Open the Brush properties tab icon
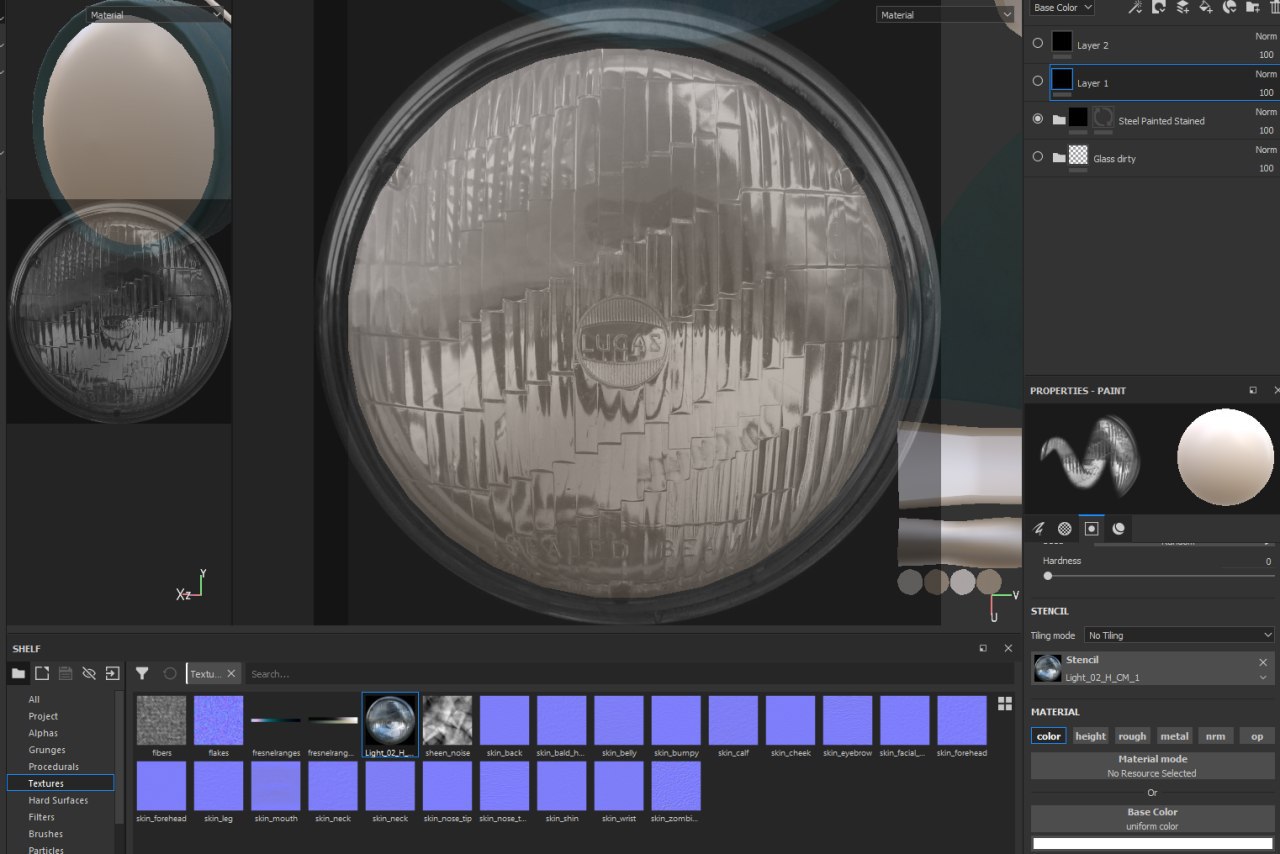 click(x=1039, y=528)
